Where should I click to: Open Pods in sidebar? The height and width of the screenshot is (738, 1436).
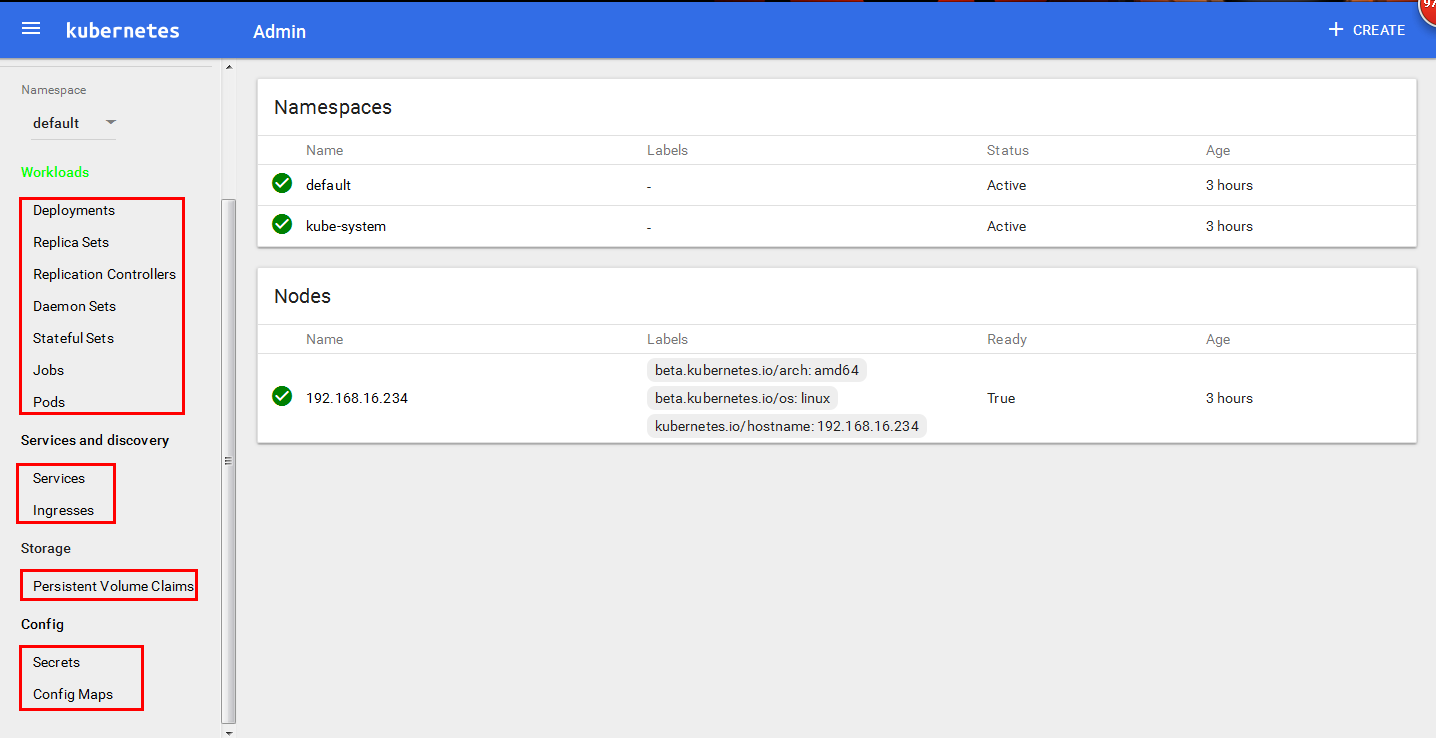tap(49, 402)
